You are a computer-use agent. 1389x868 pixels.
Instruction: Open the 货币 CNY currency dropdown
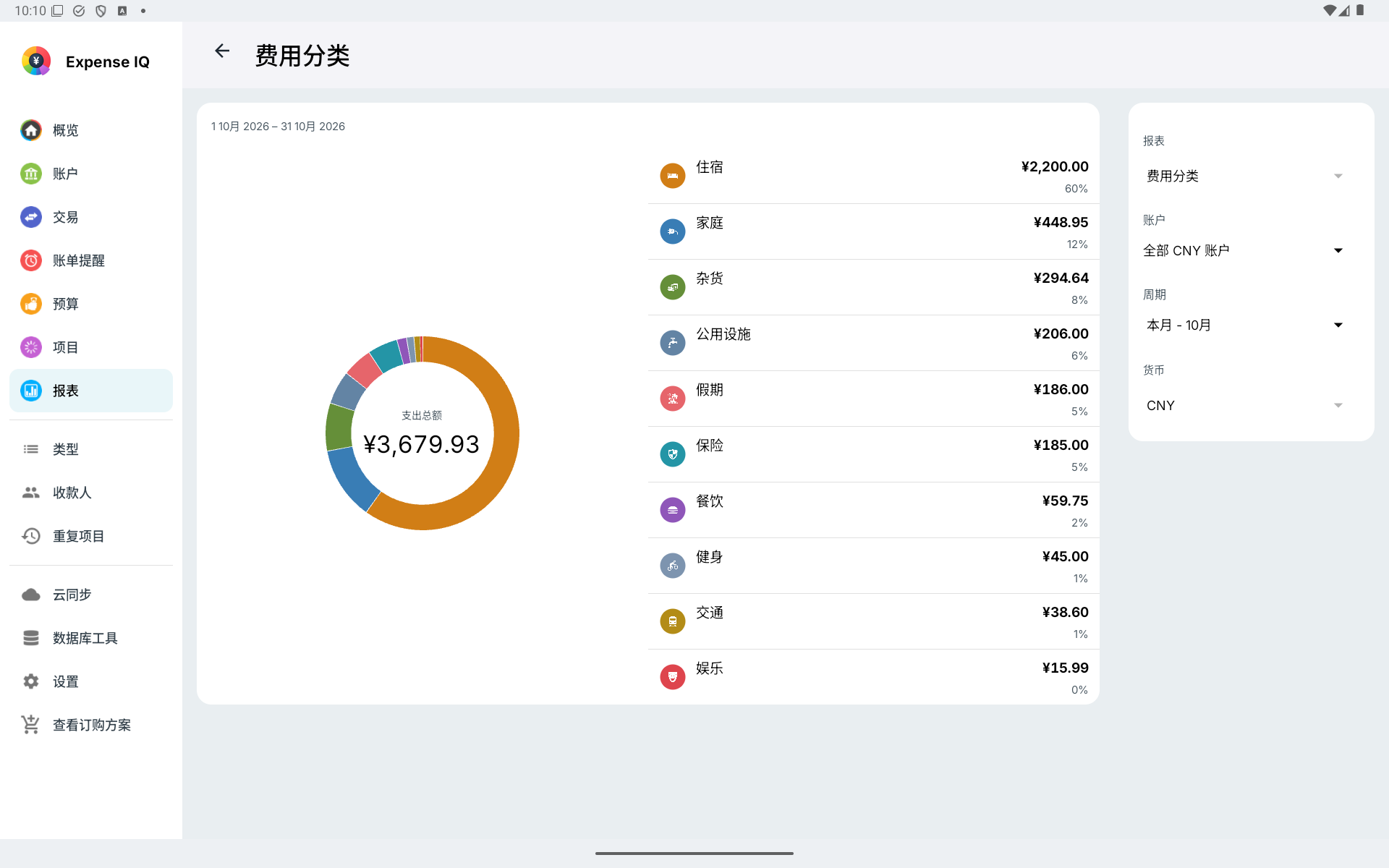1246,406
